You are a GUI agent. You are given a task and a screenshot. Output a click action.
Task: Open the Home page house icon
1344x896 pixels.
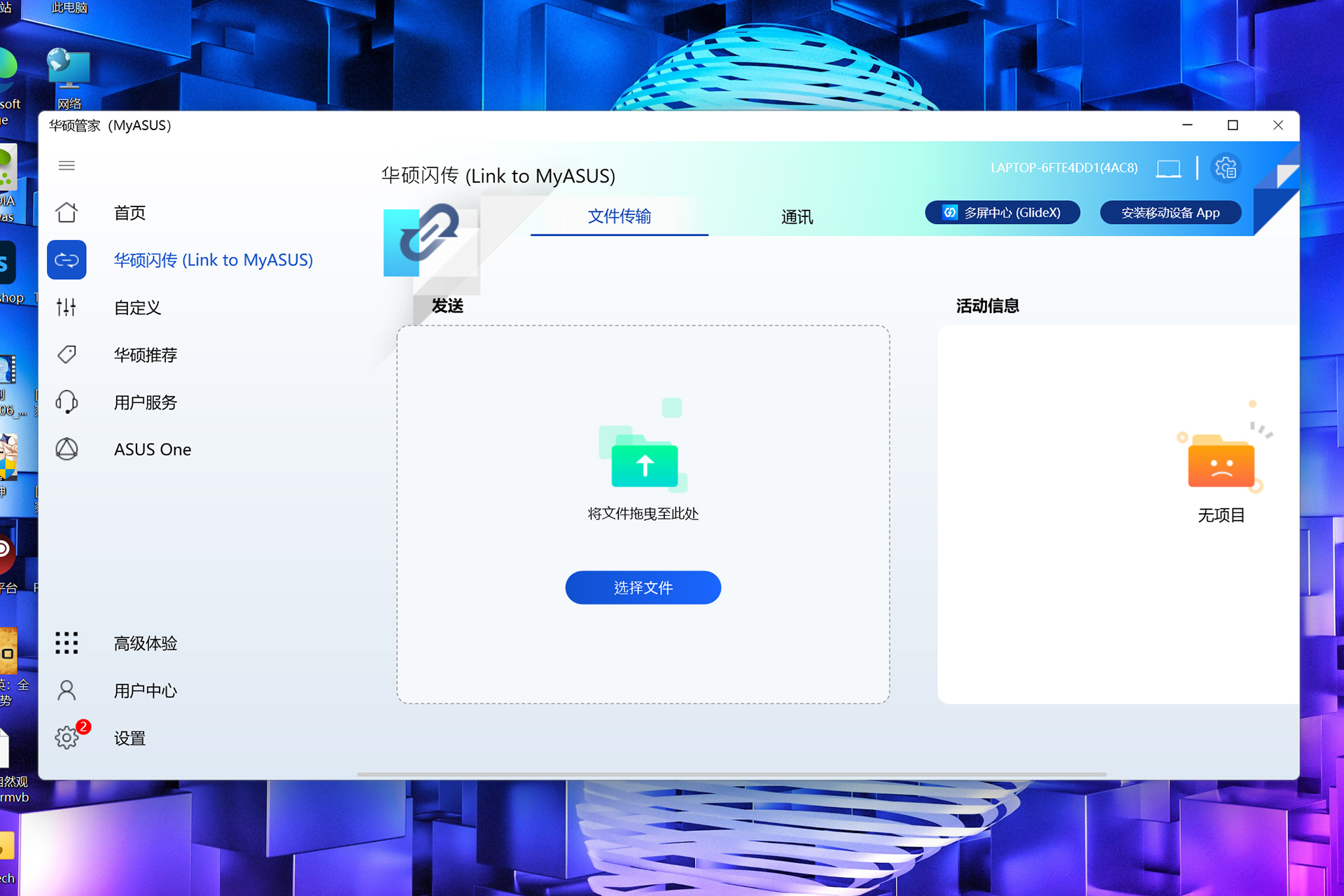point(66,212)
